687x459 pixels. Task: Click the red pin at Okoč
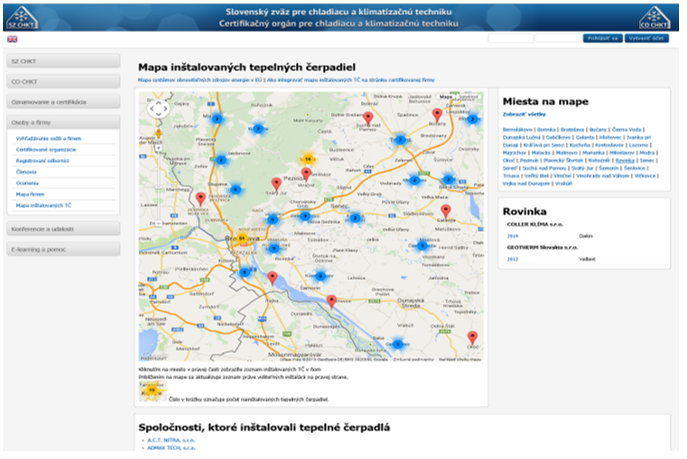(473, 338)
